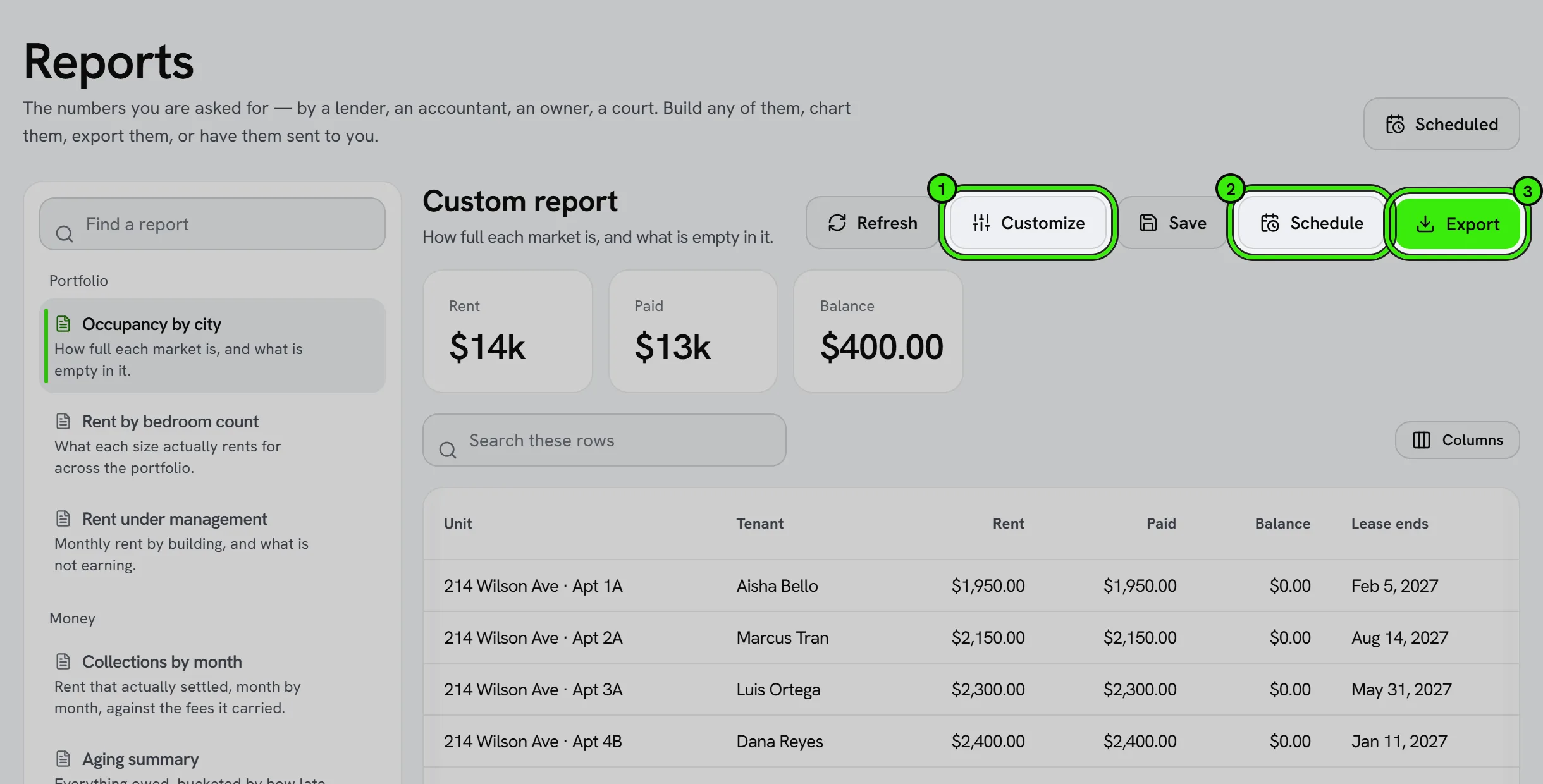Open the Rent by bedroom count report
This screenshot has width=1543, height=784.
coord(212,443)
